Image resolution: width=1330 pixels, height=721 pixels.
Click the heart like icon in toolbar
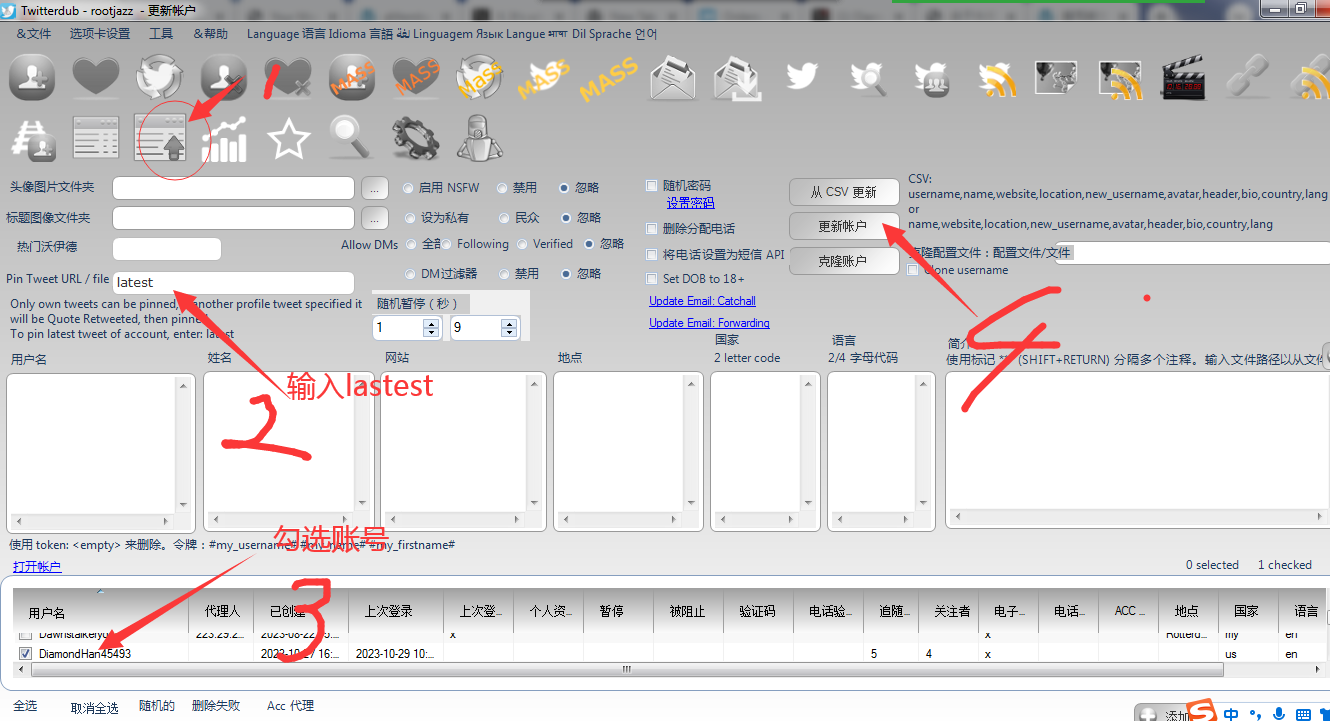95,77
